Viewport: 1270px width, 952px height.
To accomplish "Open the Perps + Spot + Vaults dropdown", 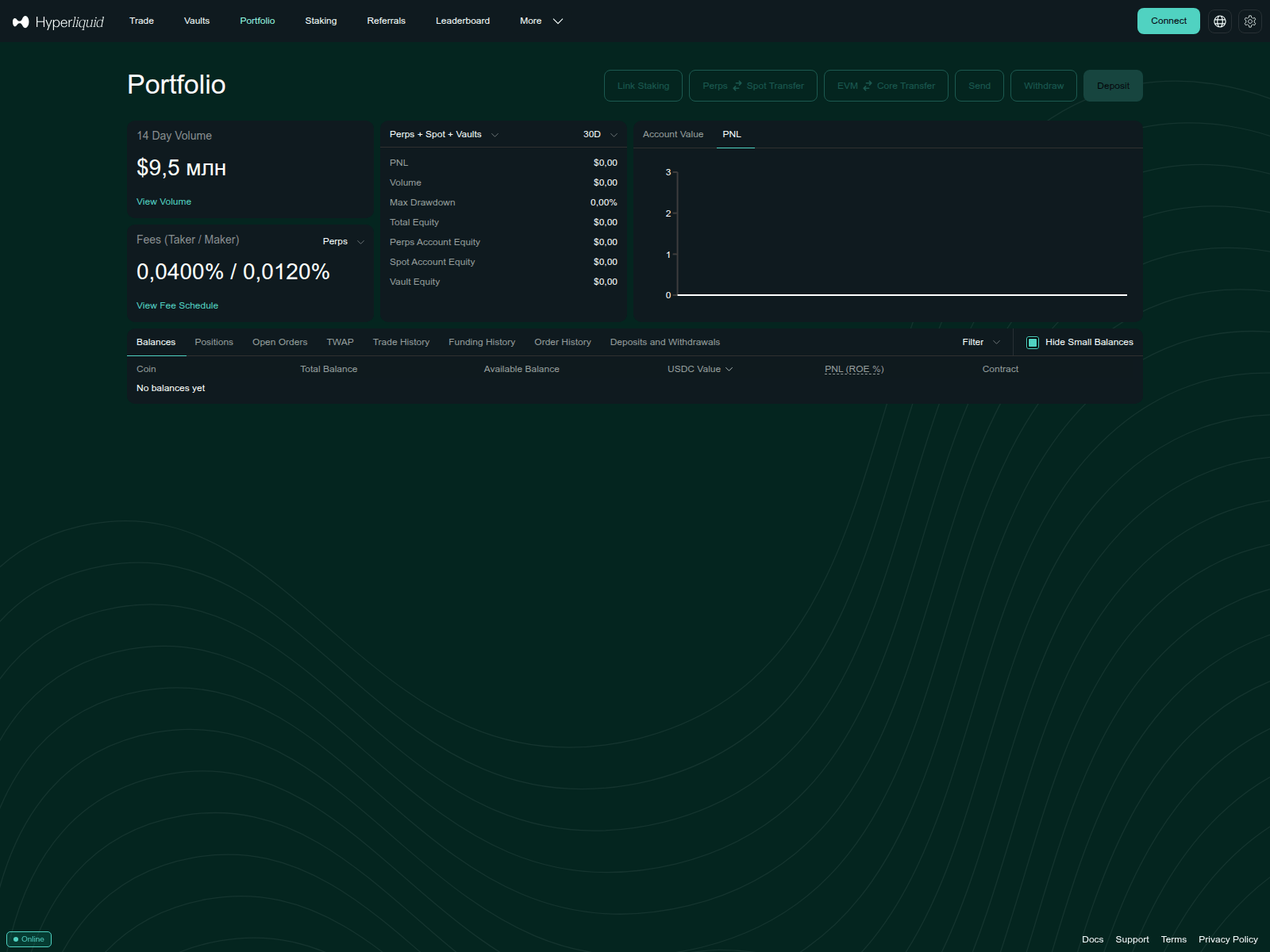I will [444, 135].
